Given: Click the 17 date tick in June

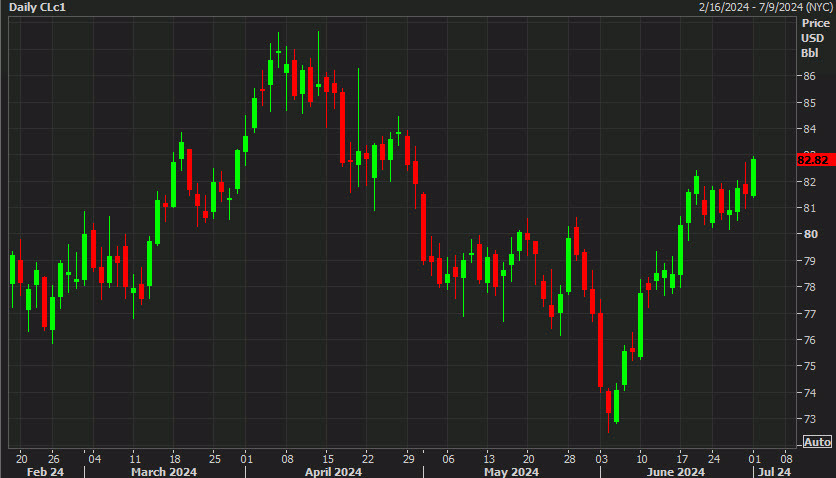Looking at the screenshot, I should pos(682,459).
